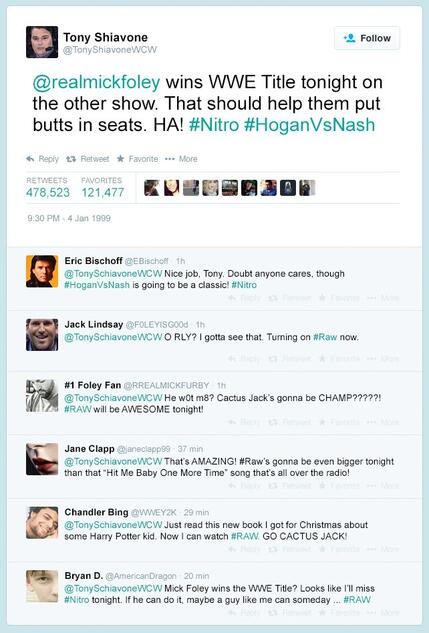This screenshot has height=633, width=429.
Task: Click the Retweet icon under main tweet
Action: [x=71, y=159]
